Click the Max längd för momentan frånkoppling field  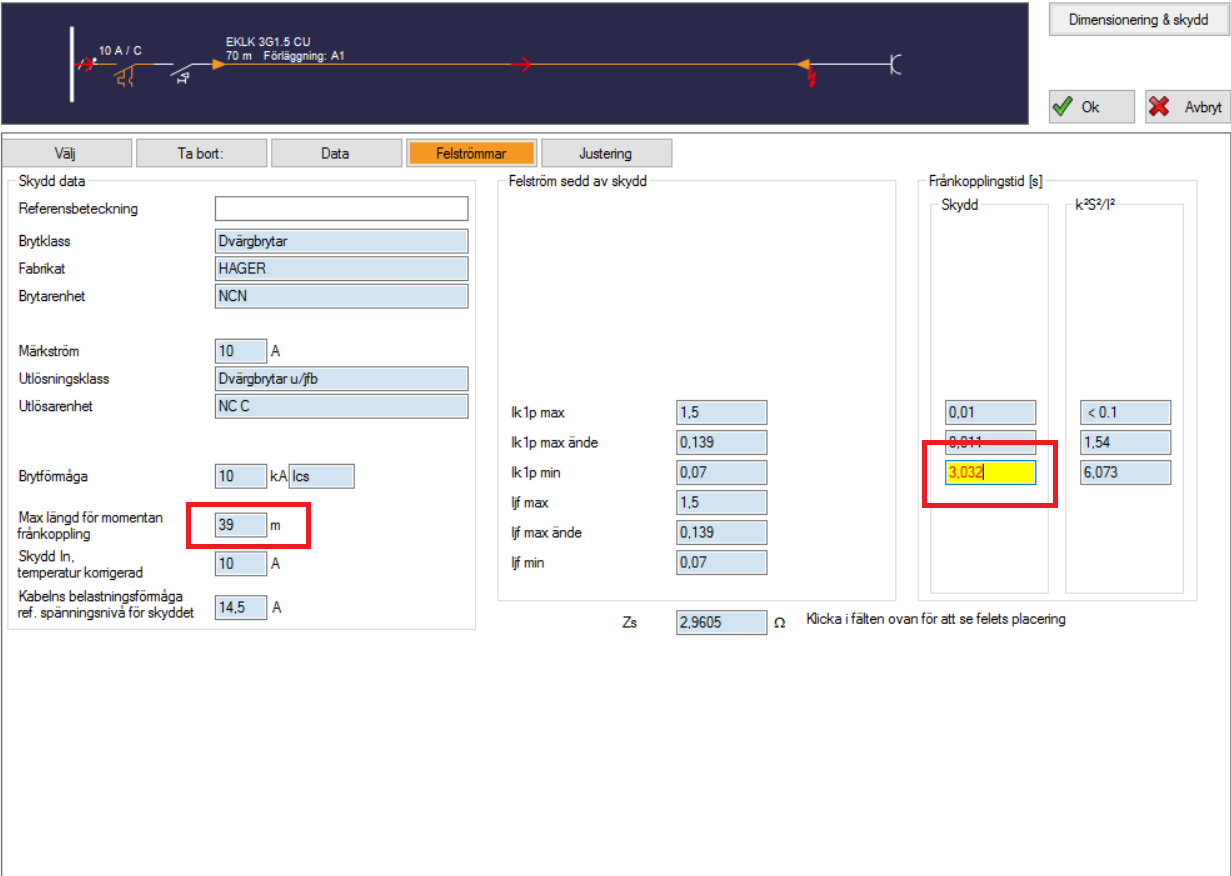(x=240, y=524)
